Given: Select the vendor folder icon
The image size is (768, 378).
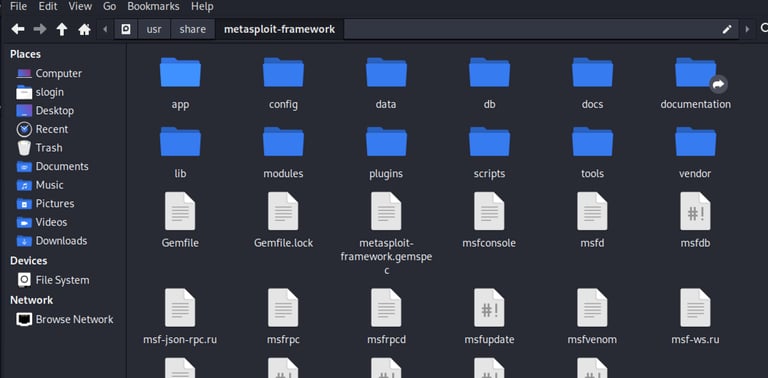Looking at the screenshot, I should pyautogui.click(x=696, y=142).
